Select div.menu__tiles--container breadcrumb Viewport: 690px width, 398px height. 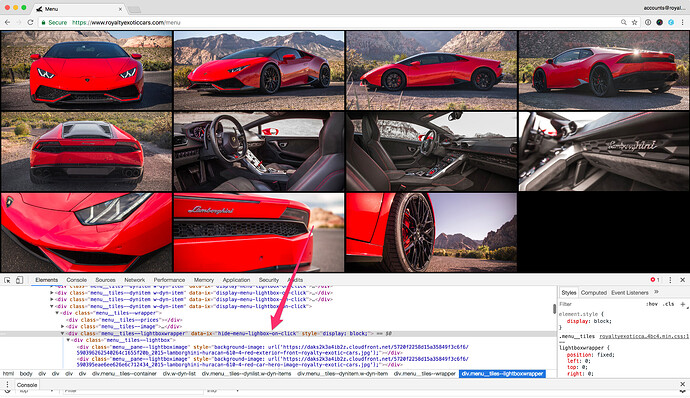(x=124, y=374)
